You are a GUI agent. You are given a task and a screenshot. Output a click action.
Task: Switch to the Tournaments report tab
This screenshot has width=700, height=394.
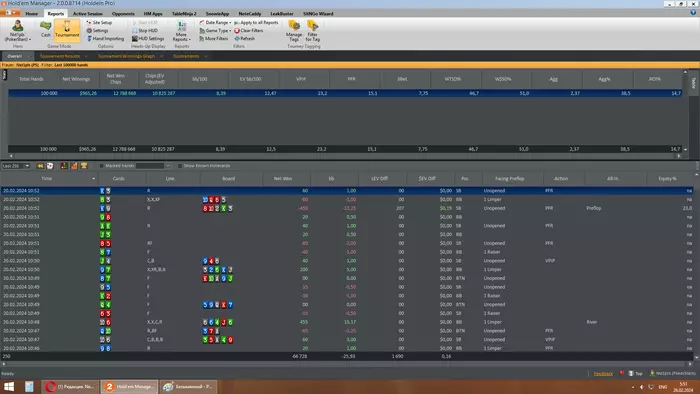186,56
